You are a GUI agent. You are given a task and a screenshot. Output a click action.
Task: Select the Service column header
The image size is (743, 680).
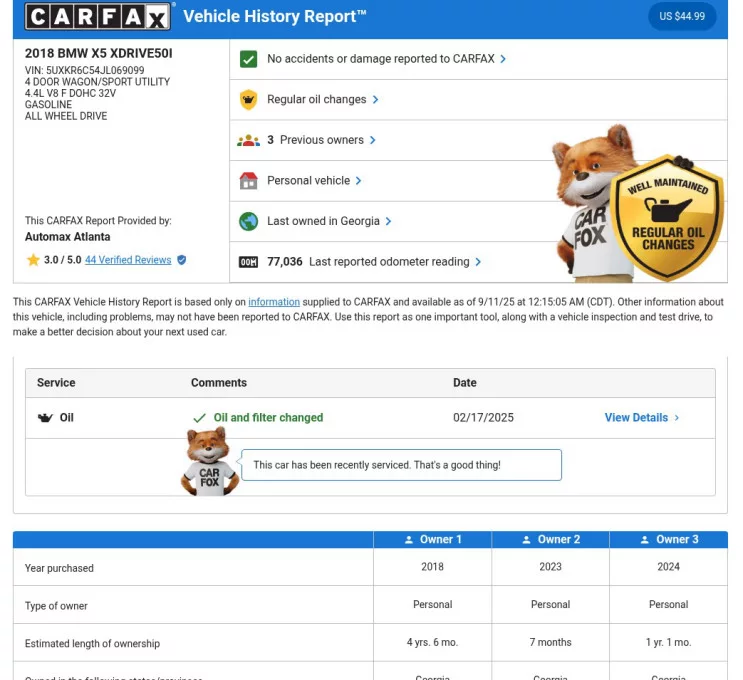point(56,382)
